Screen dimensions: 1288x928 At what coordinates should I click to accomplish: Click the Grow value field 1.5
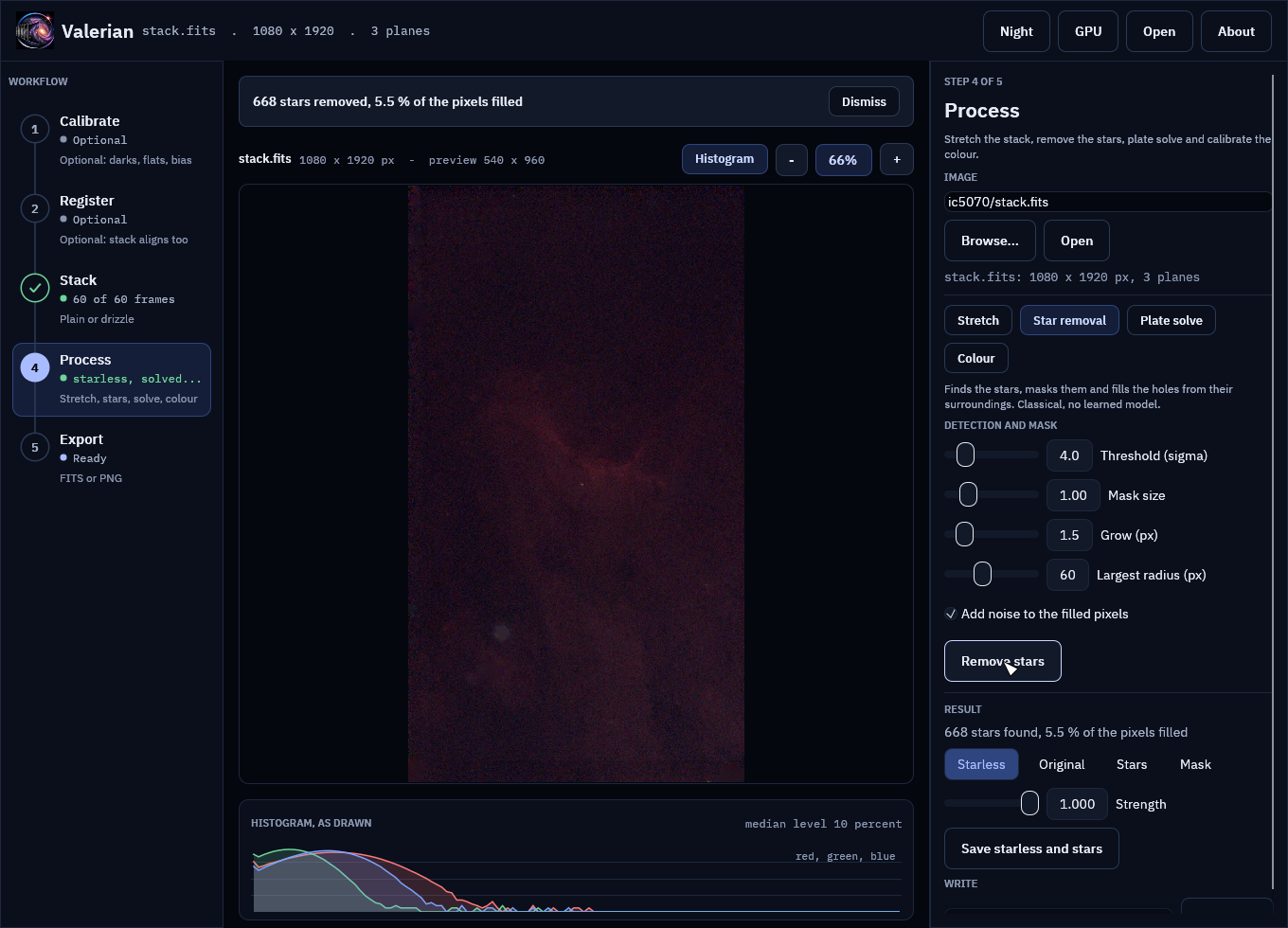[1069, 535]
